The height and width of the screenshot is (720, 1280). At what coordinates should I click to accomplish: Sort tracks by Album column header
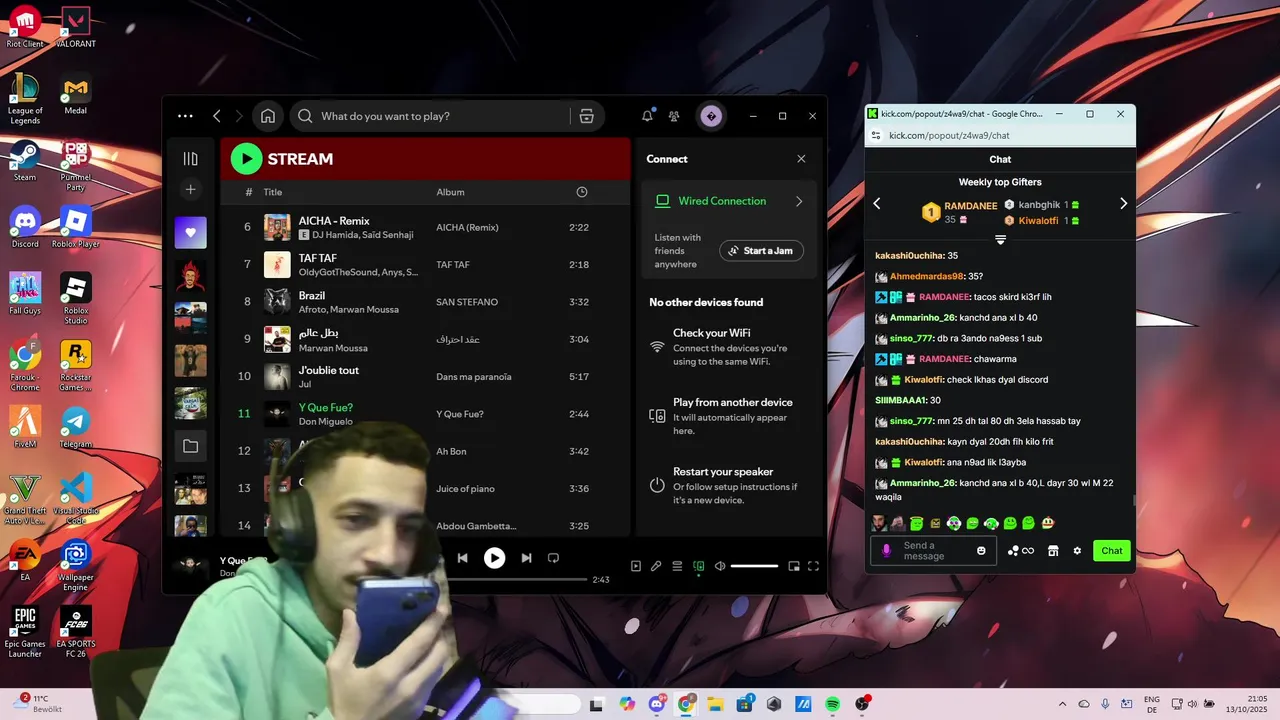pyautogui.click(x=450, y=192)
